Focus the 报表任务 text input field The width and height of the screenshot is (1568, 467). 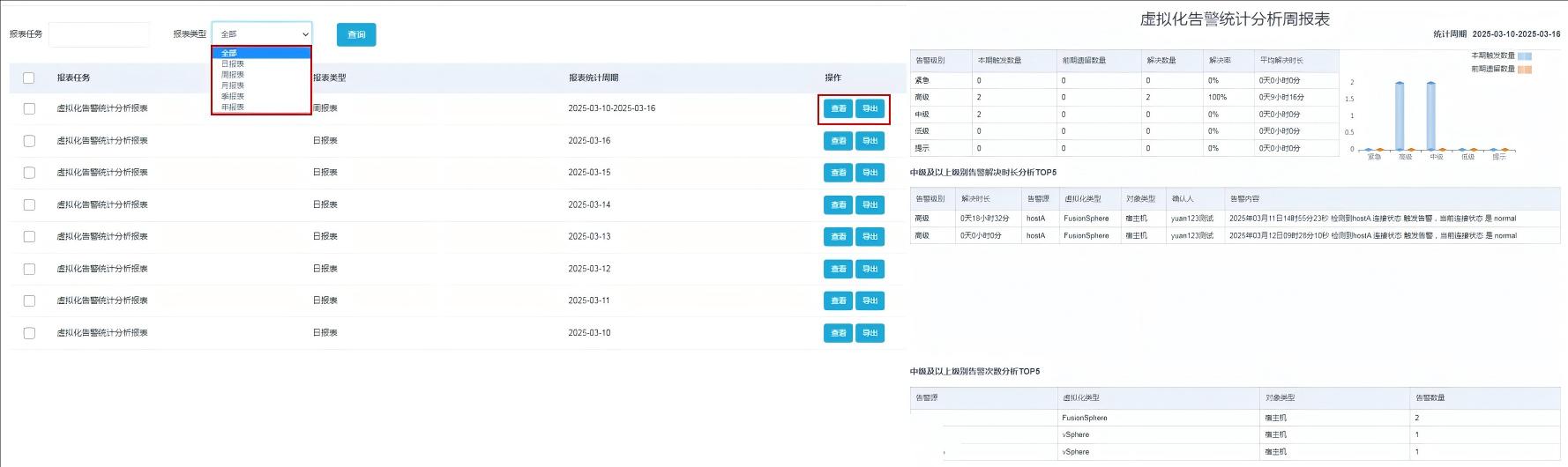tap(99, 34)
